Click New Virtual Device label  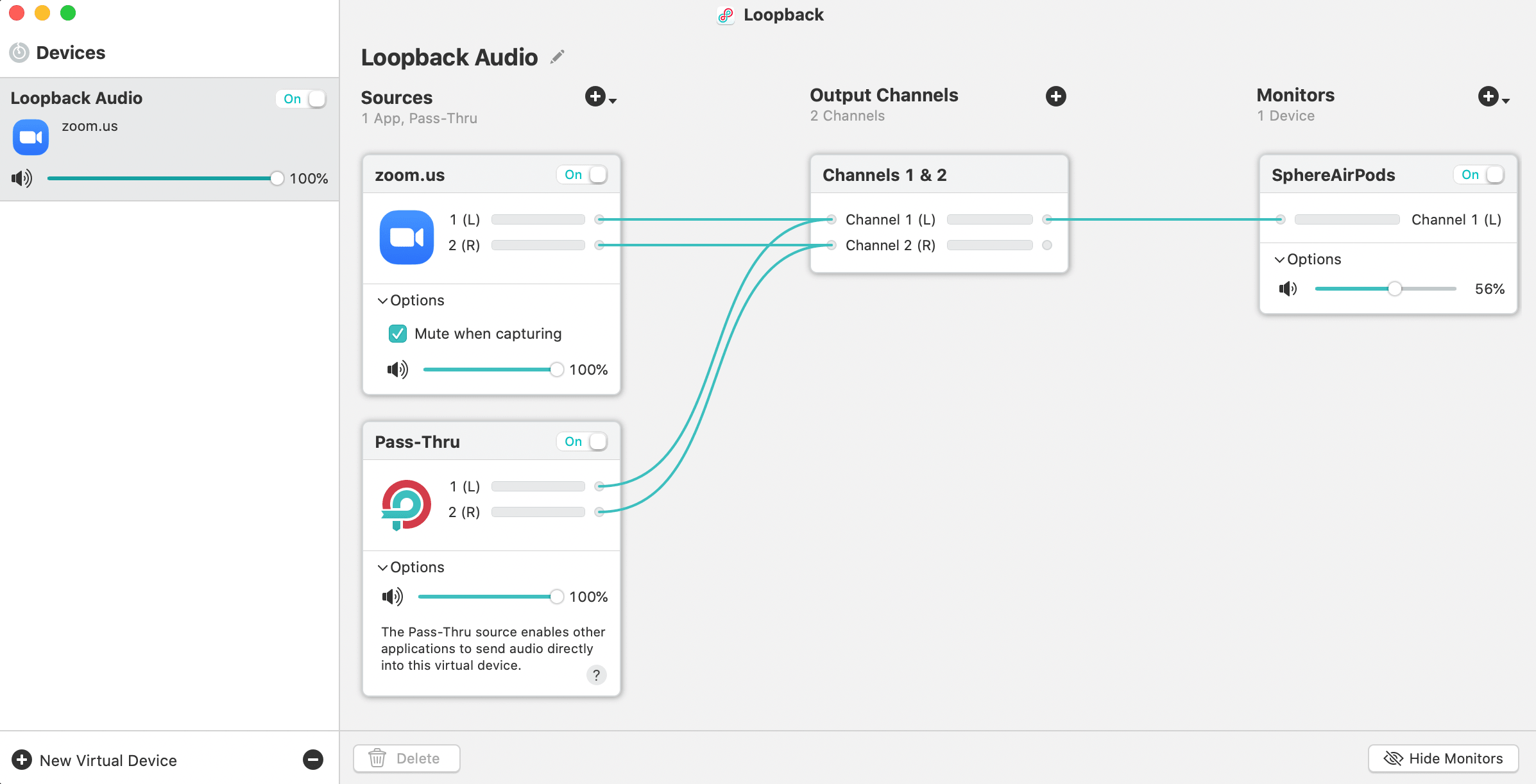(x=108, y=760)
